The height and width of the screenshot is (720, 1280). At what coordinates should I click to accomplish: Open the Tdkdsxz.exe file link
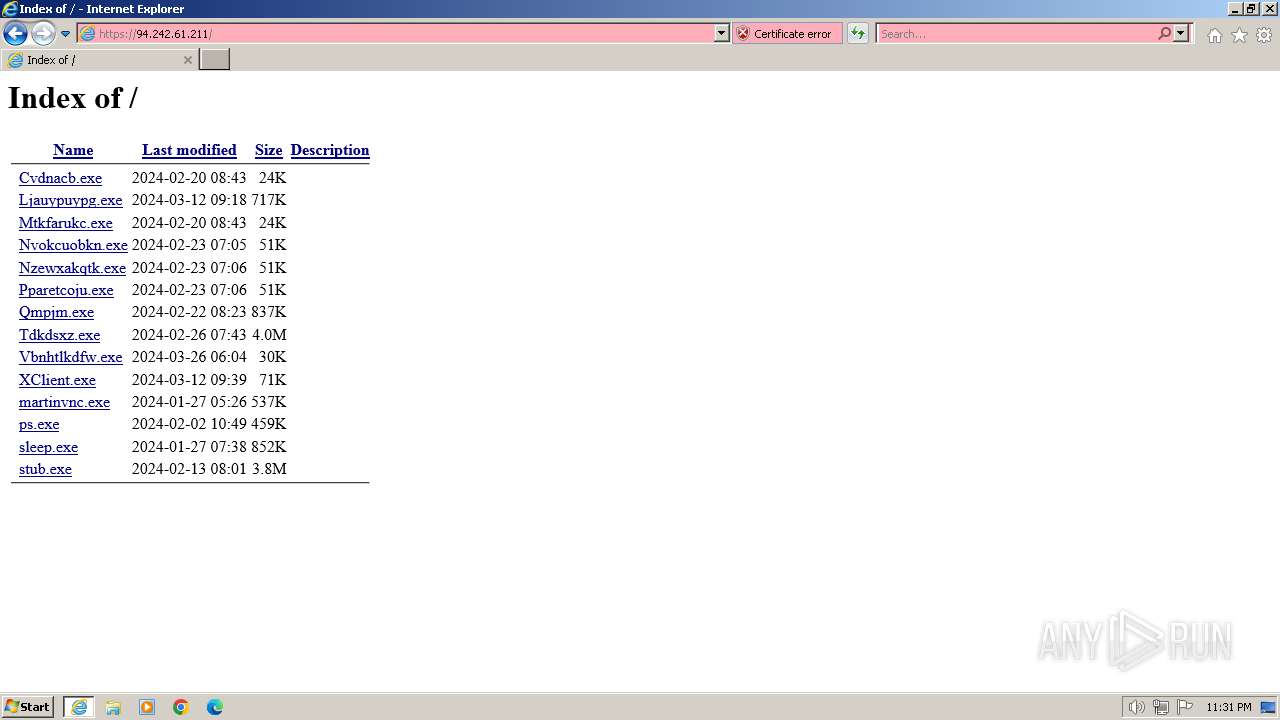(59, 335)
